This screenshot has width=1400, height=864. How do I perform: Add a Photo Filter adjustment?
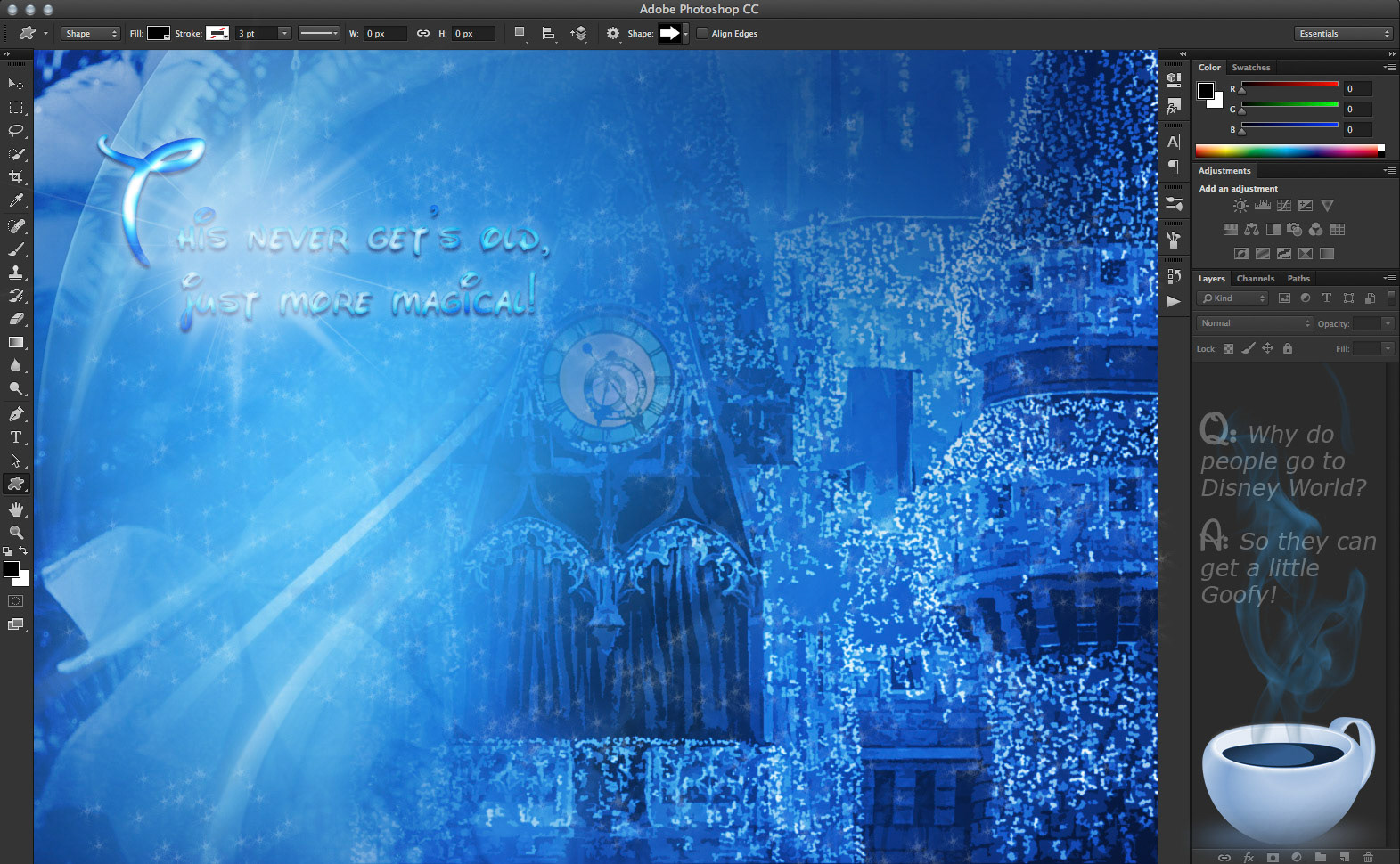(x=1295, y=230)
